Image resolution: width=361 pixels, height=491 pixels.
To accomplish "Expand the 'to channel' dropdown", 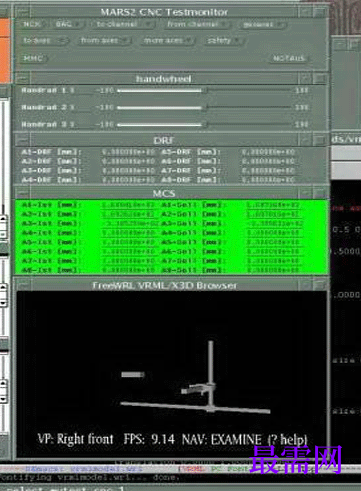I will (x=123, y=24).
